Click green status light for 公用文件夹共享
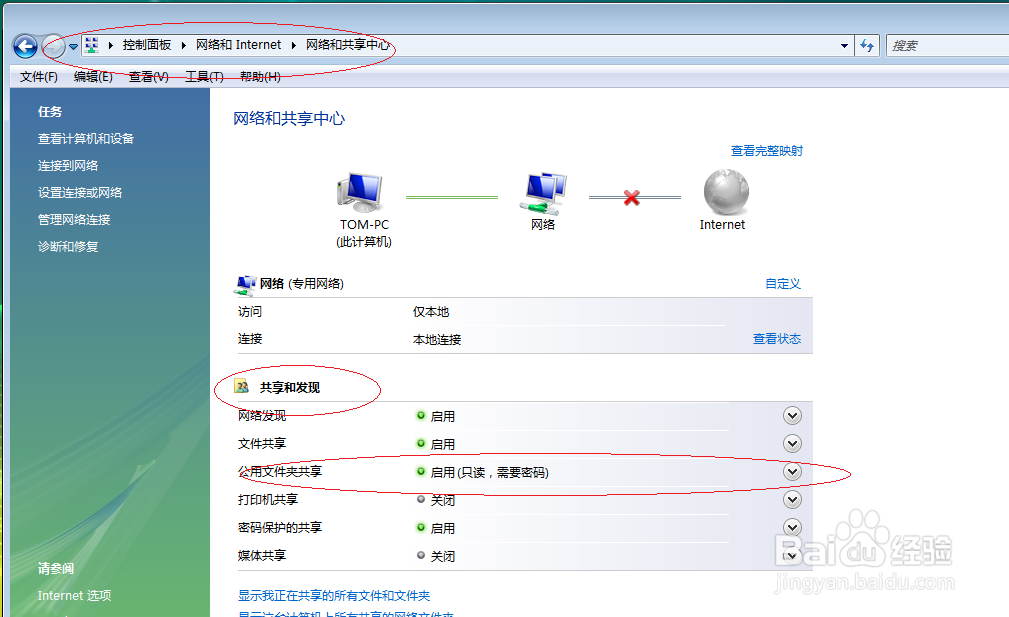1009x617 pixels. [x=421, y=471]
